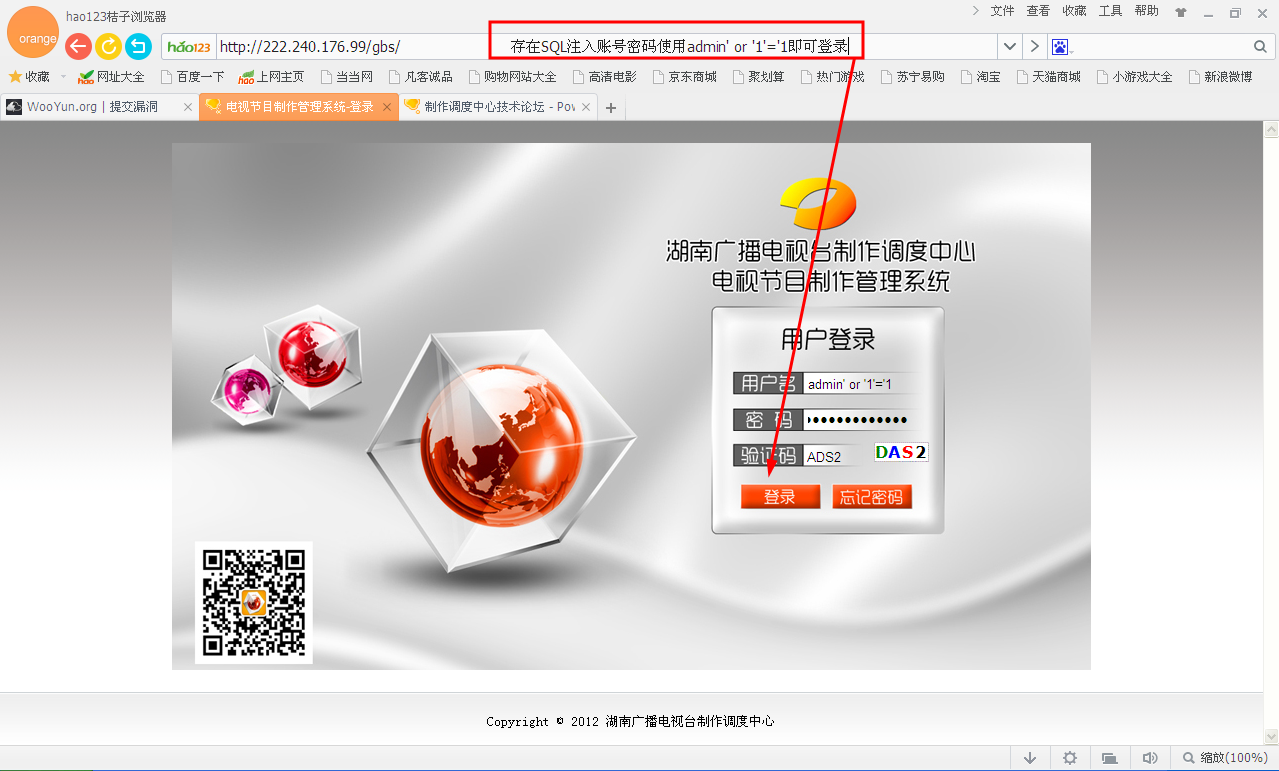Open the 网址大全 bookmark
Viewport: 1279px width, 771px height.
coord(111,76)
